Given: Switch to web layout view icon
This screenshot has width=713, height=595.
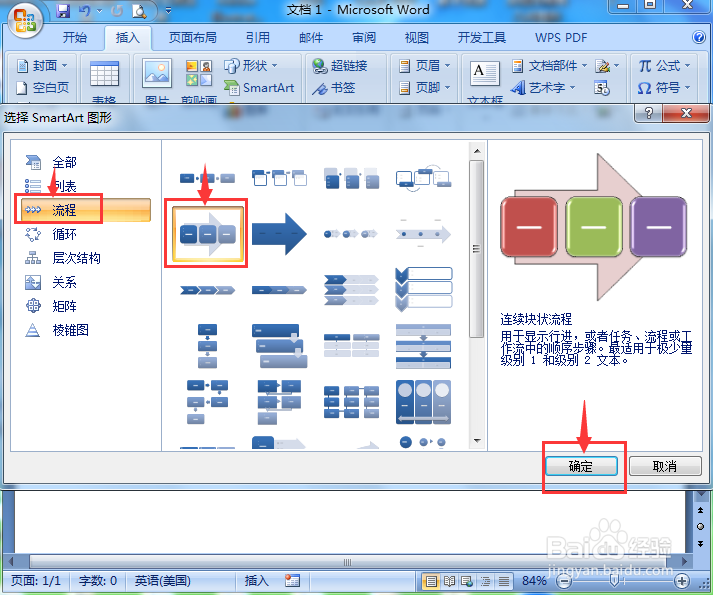Looking at the screenshot, I should tap(467, 581).
